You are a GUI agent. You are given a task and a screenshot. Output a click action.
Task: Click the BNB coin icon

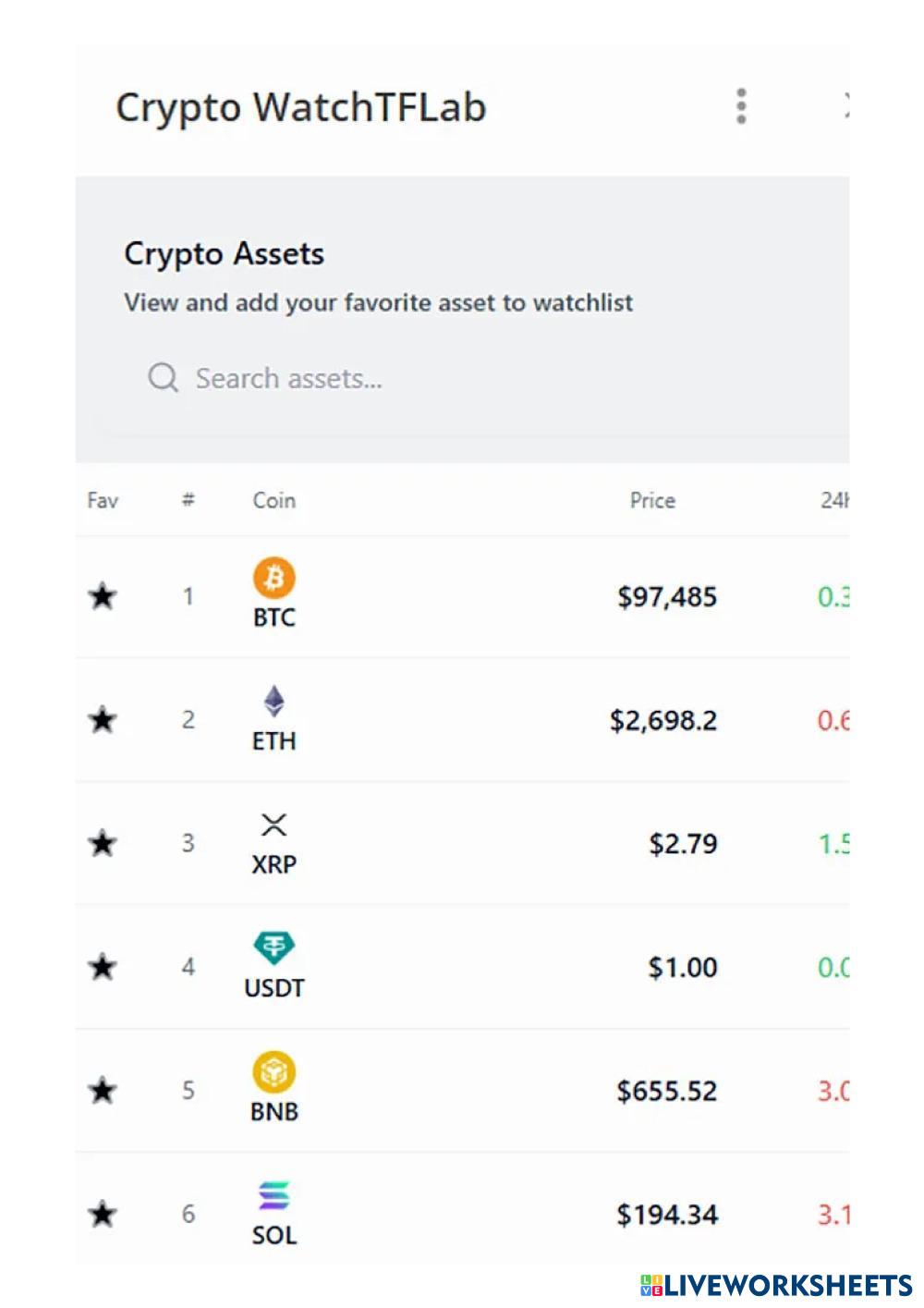274,1072
